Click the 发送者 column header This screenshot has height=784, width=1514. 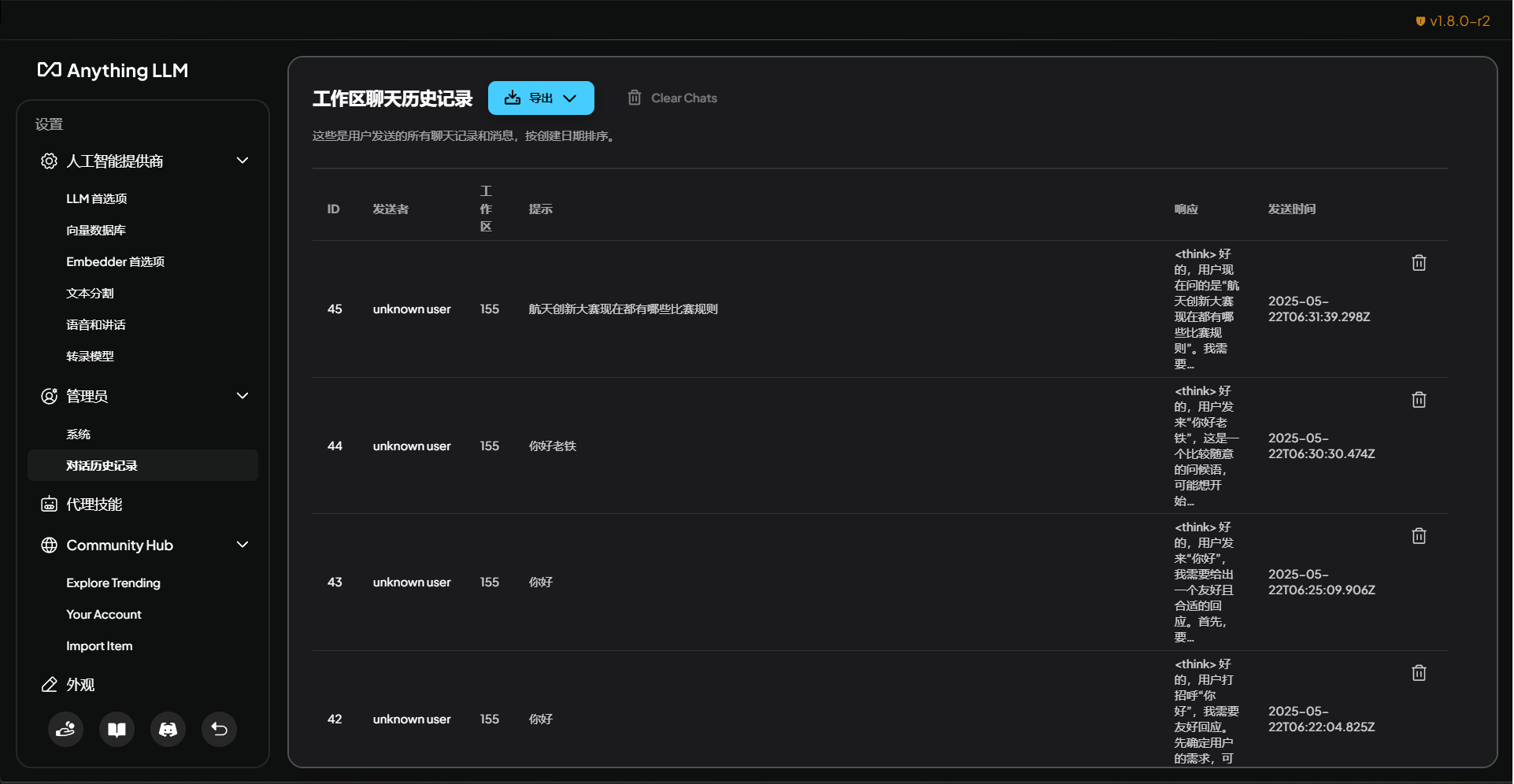pyautogui.click(x=391, y=209)
